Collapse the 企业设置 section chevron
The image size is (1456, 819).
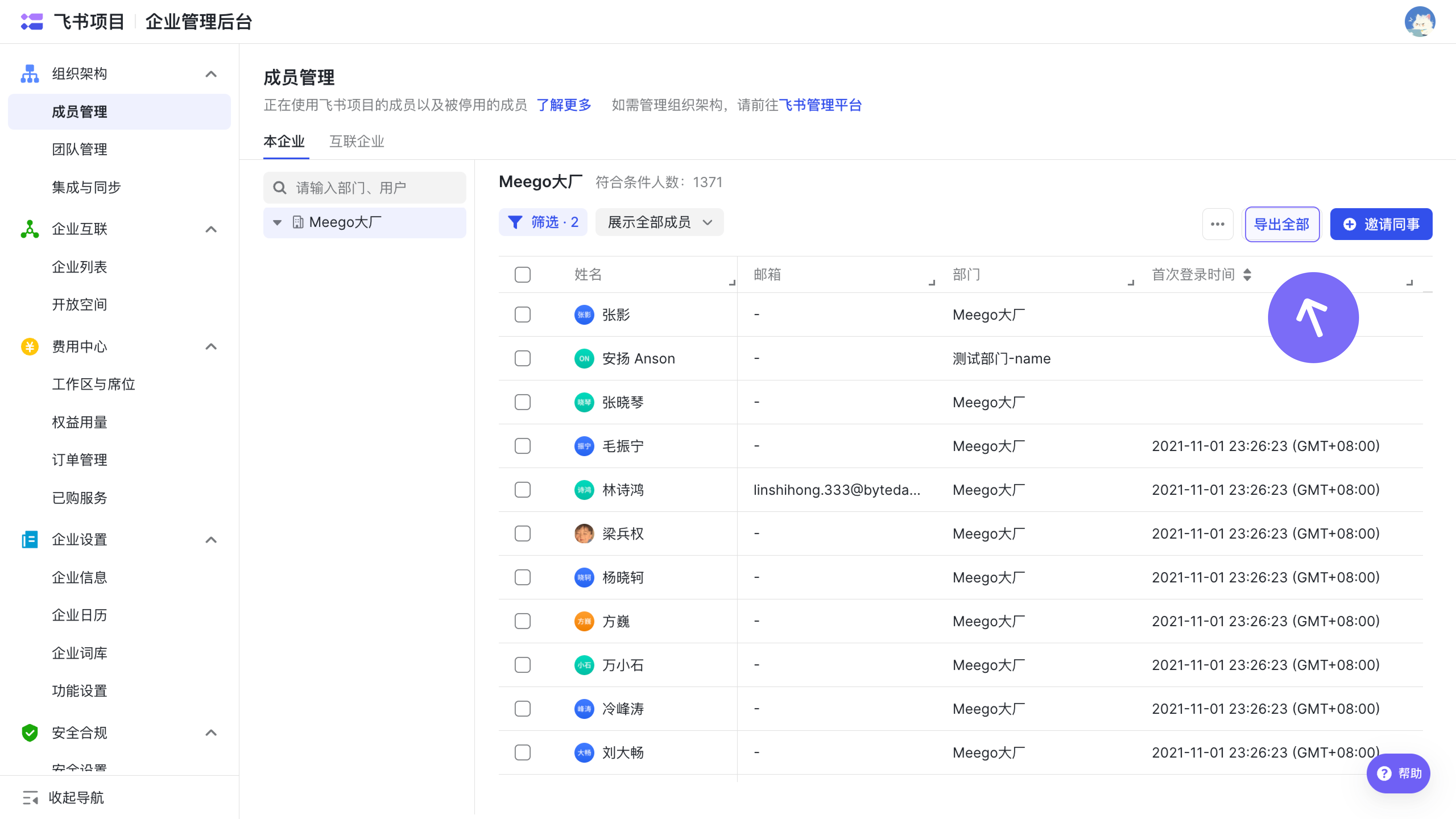click(211, 540)
